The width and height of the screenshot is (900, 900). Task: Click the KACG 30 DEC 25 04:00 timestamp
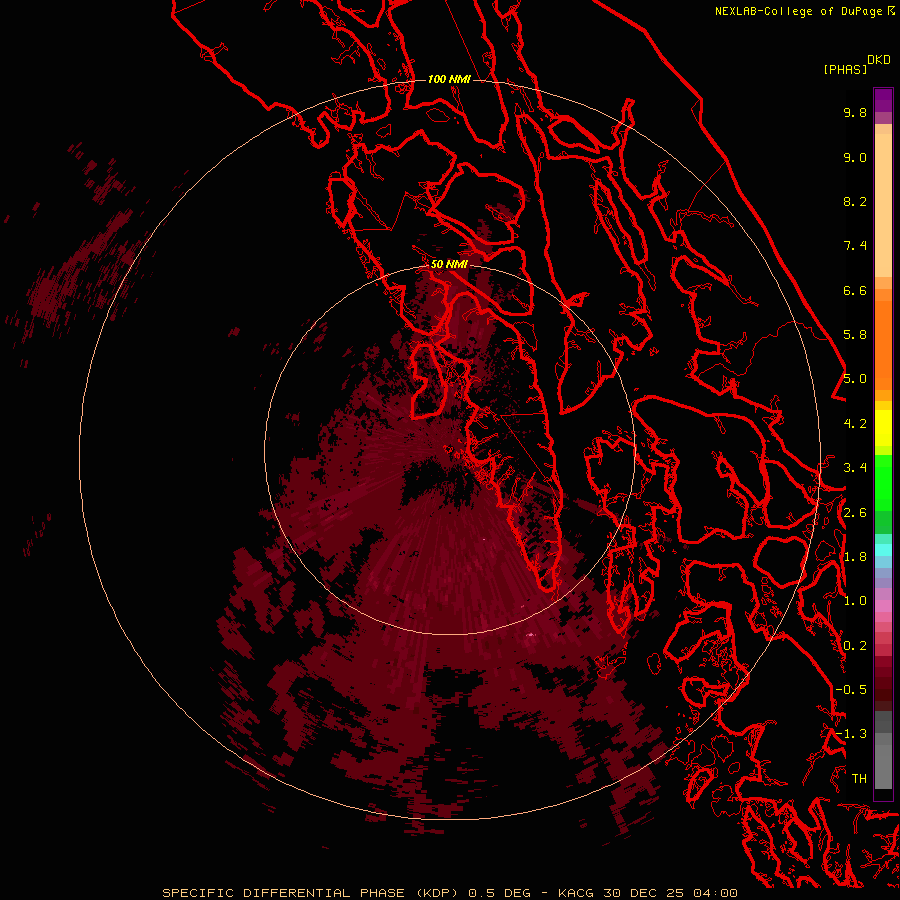point(647,893)
